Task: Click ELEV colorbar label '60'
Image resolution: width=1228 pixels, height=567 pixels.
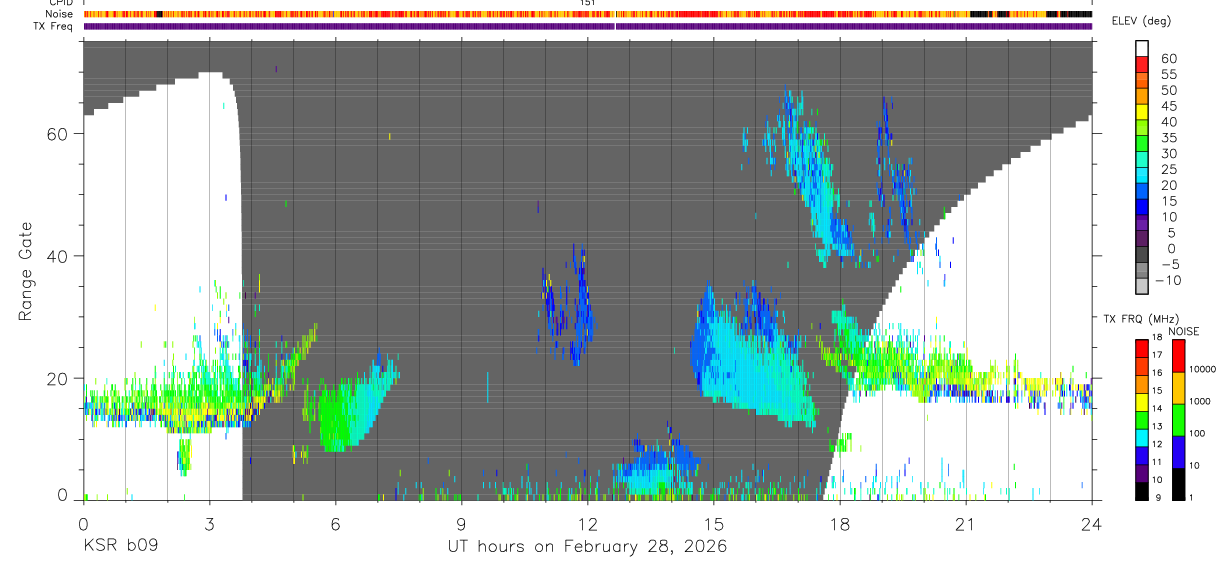Action: click(1169, 59)
